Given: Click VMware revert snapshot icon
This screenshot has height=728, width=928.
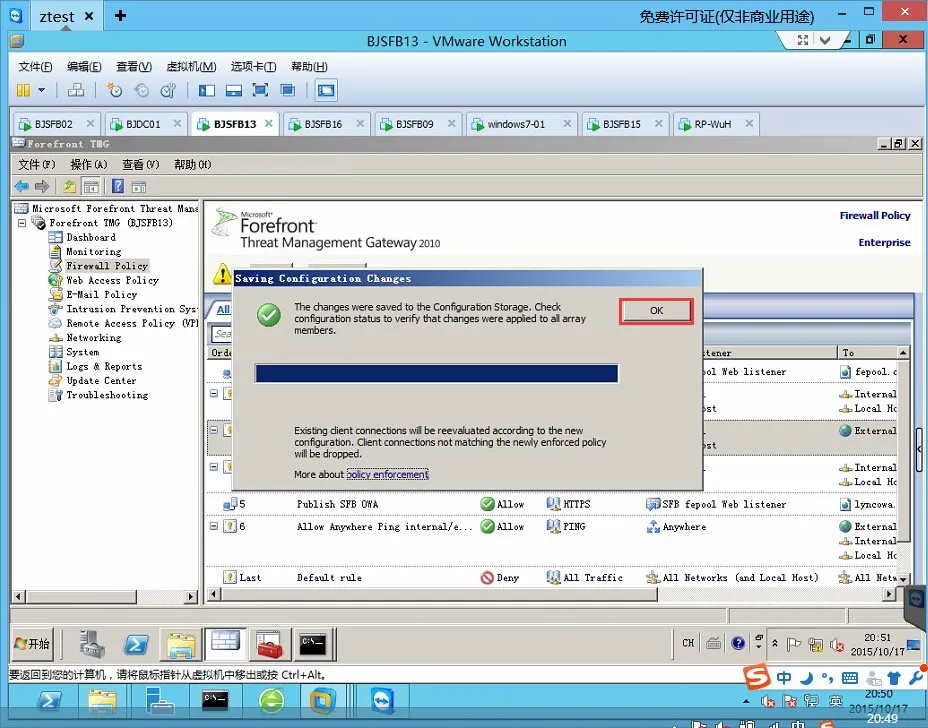Looking at the screenshot, I should point(141,91).
